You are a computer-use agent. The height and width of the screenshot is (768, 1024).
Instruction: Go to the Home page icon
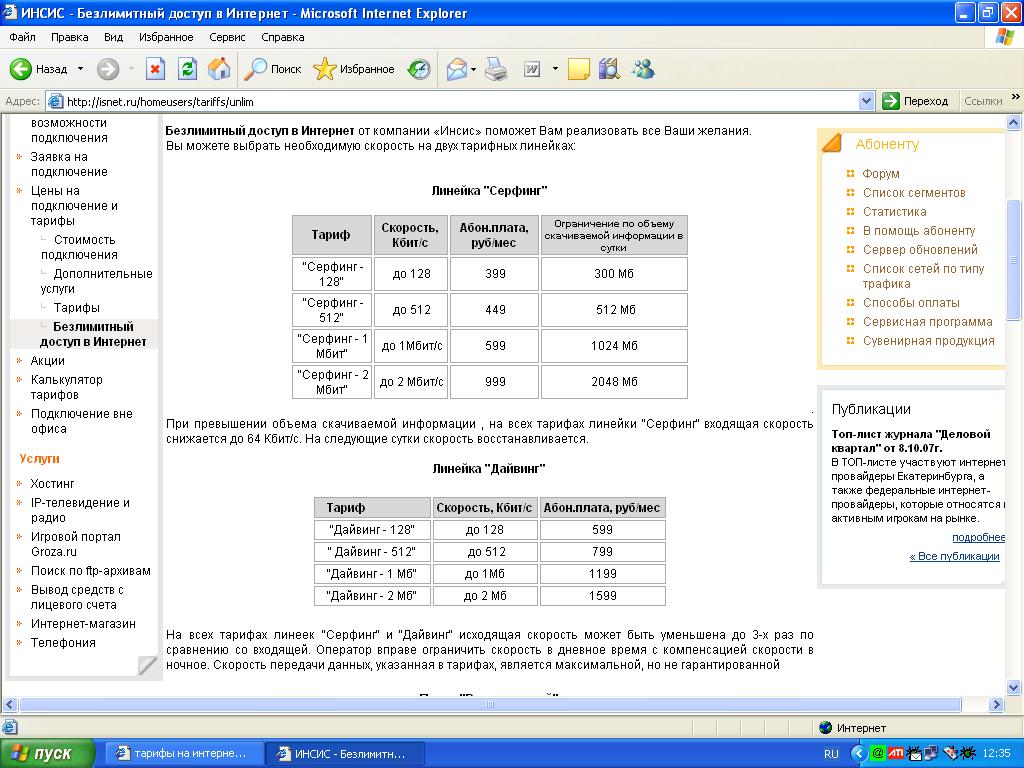click(x=219, y=69)
